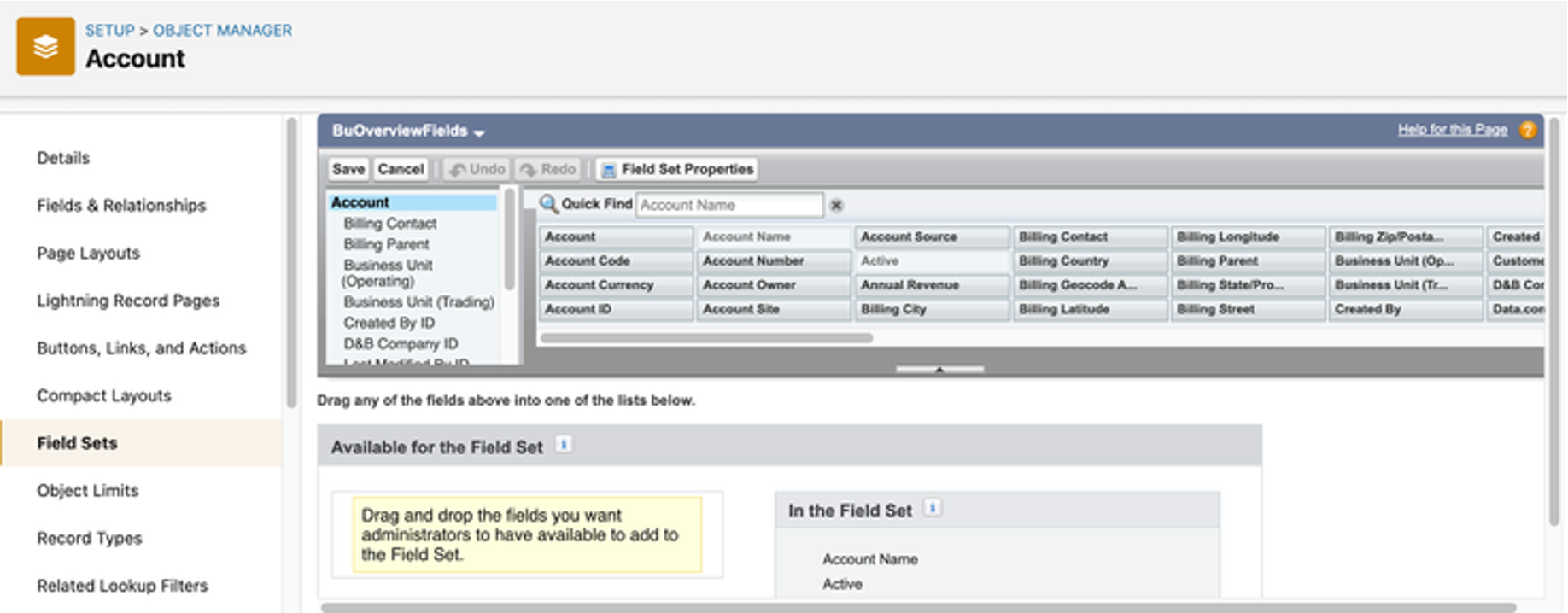Click the Billing Country field tile
Image resolution: width=1568 pixels, height=613 pixels.
click(x=1090, y=261)
